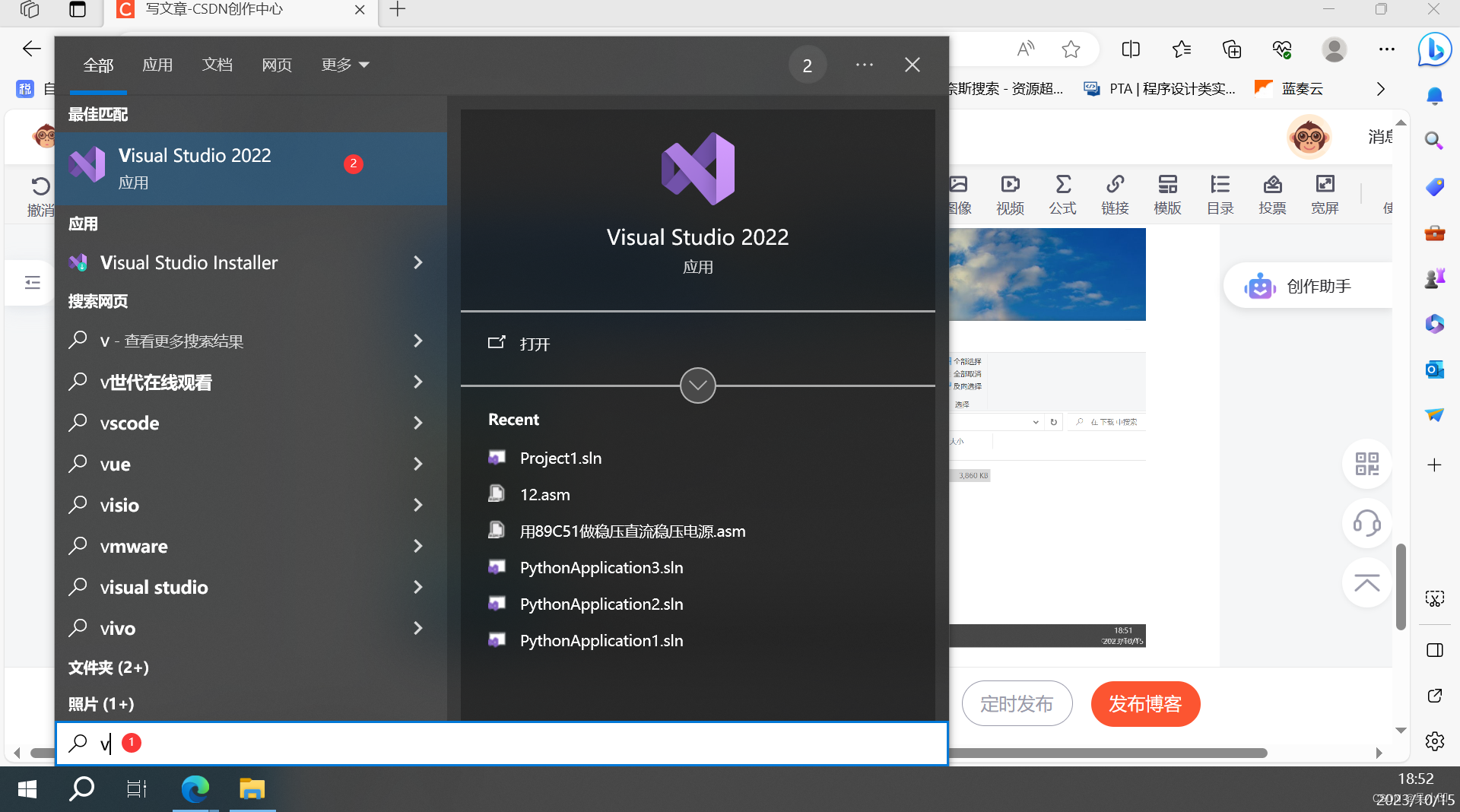The height and width of the screenshot is (812, 1460).
Task: Expand Visual Studio Installer result arrow
Action: click(417, 262)
